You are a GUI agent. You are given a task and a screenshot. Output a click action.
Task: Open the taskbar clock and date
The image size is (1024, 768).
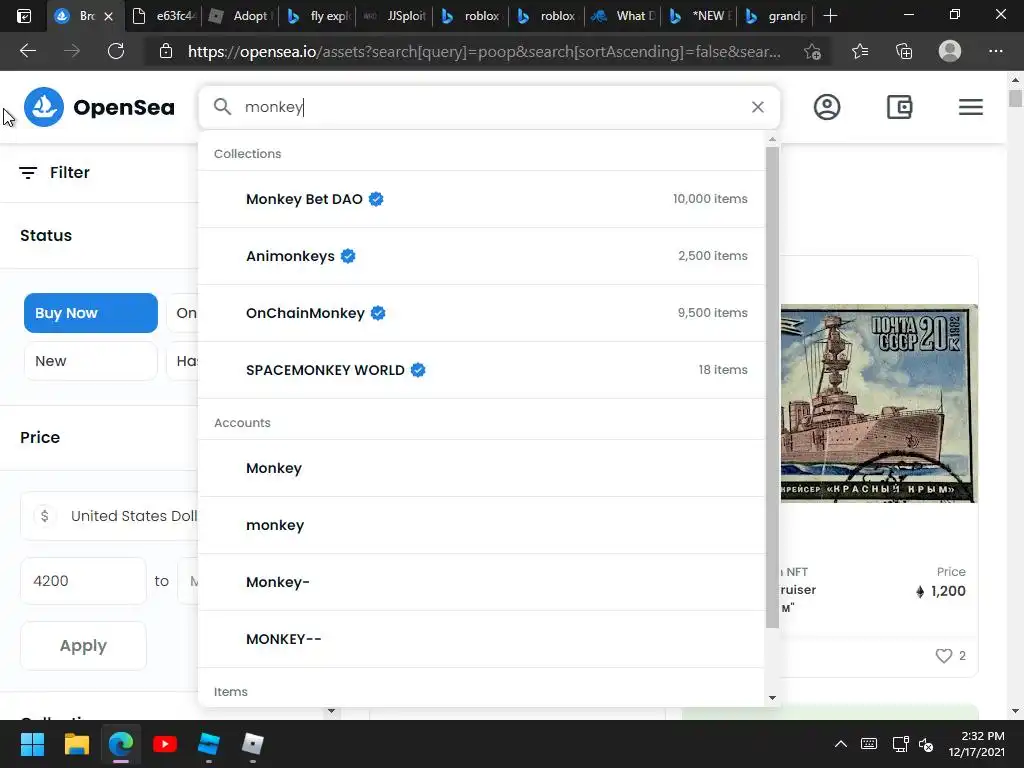point(976,744)
